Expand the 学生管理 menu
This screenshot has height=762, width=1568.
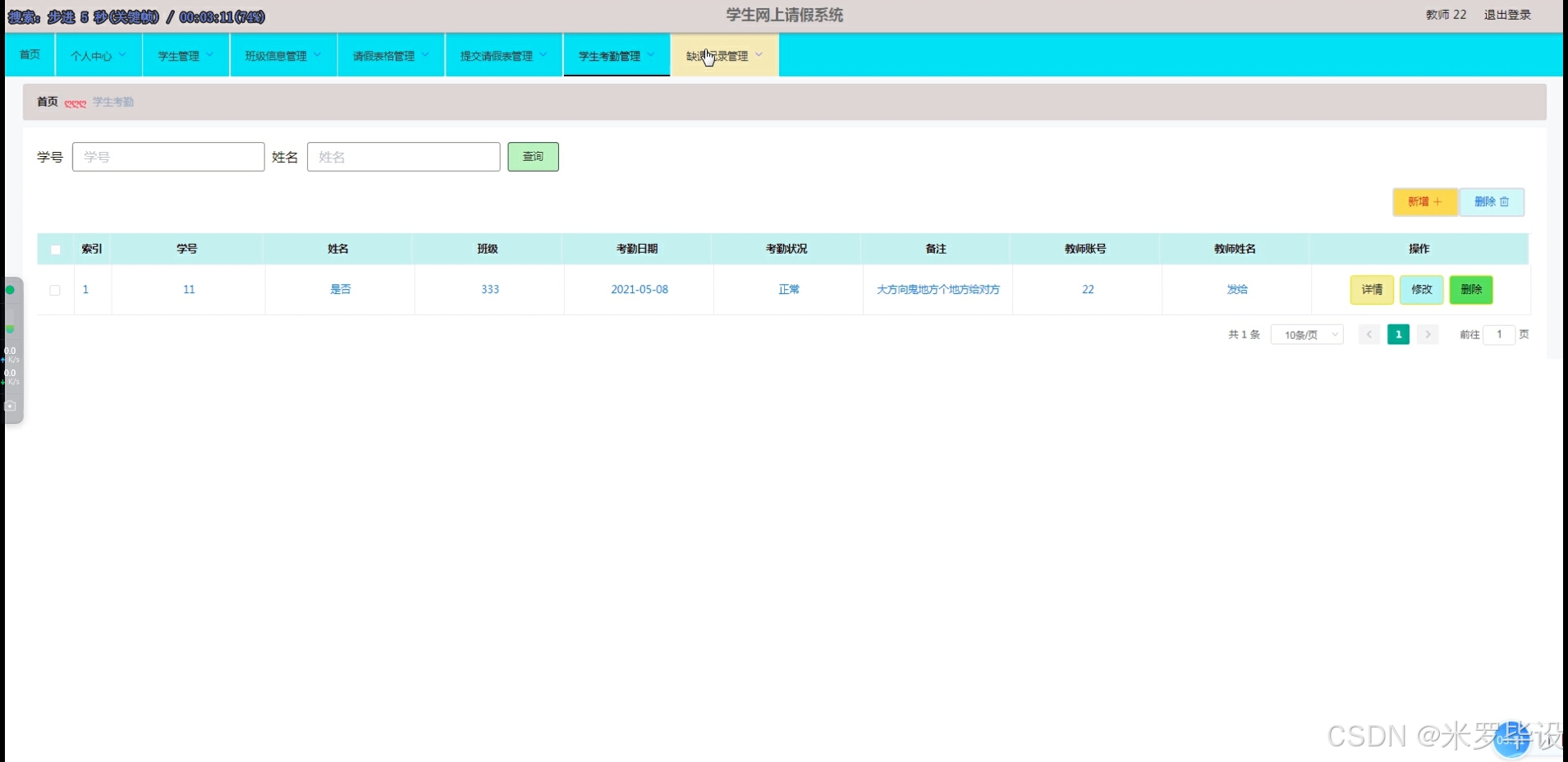186,56
